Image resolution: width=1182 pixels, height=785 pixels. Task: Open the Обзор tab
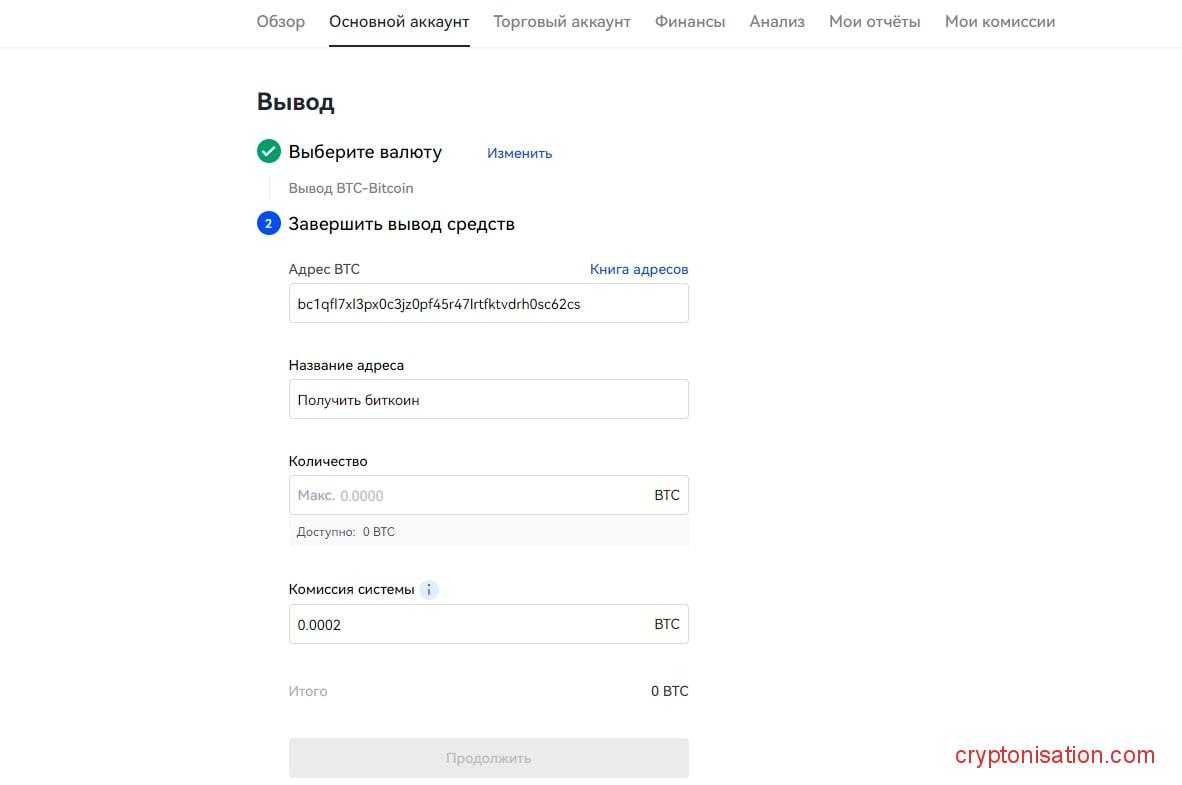click(281, 21)
